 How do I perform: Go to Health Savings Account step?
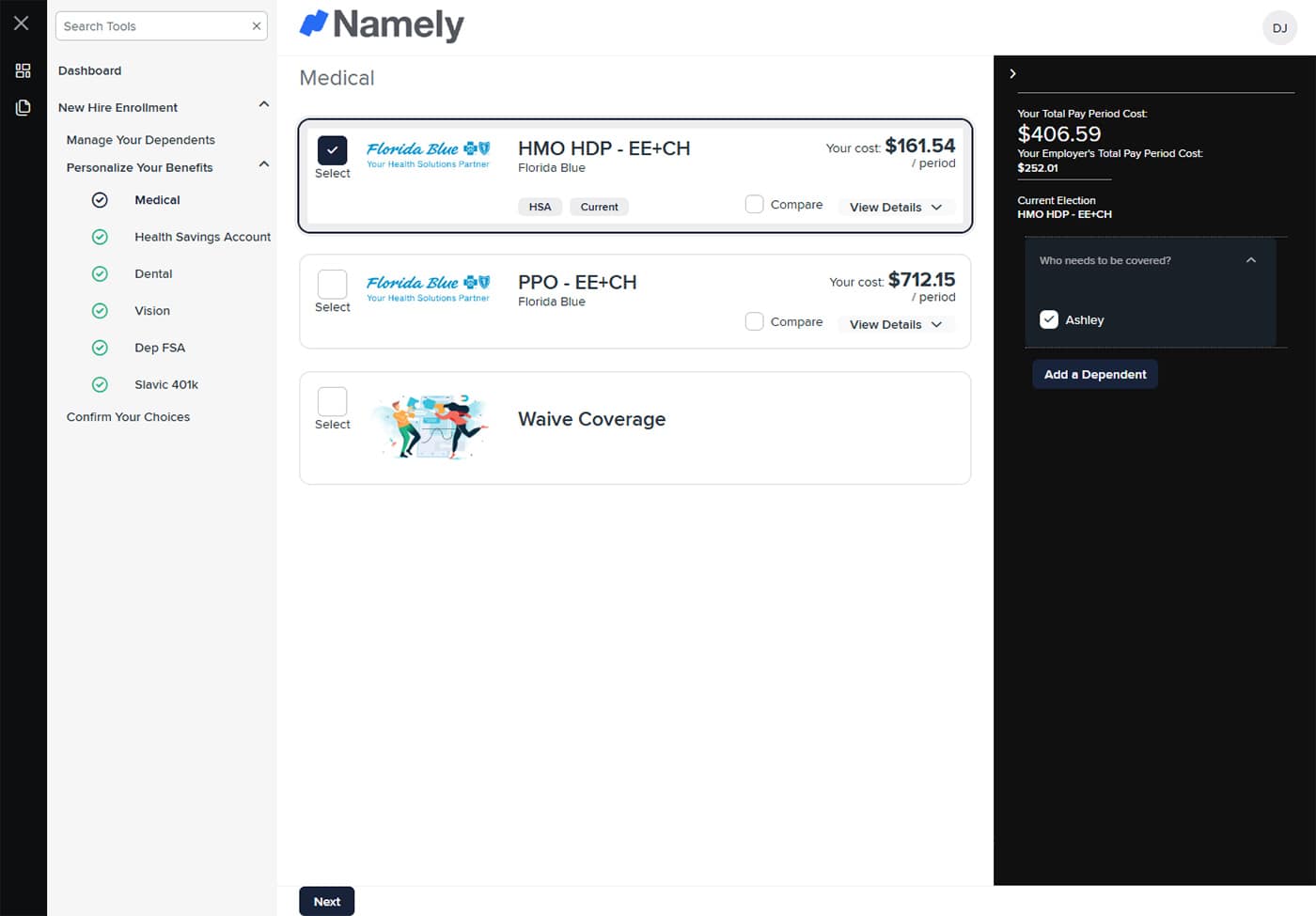click(202, 237)
